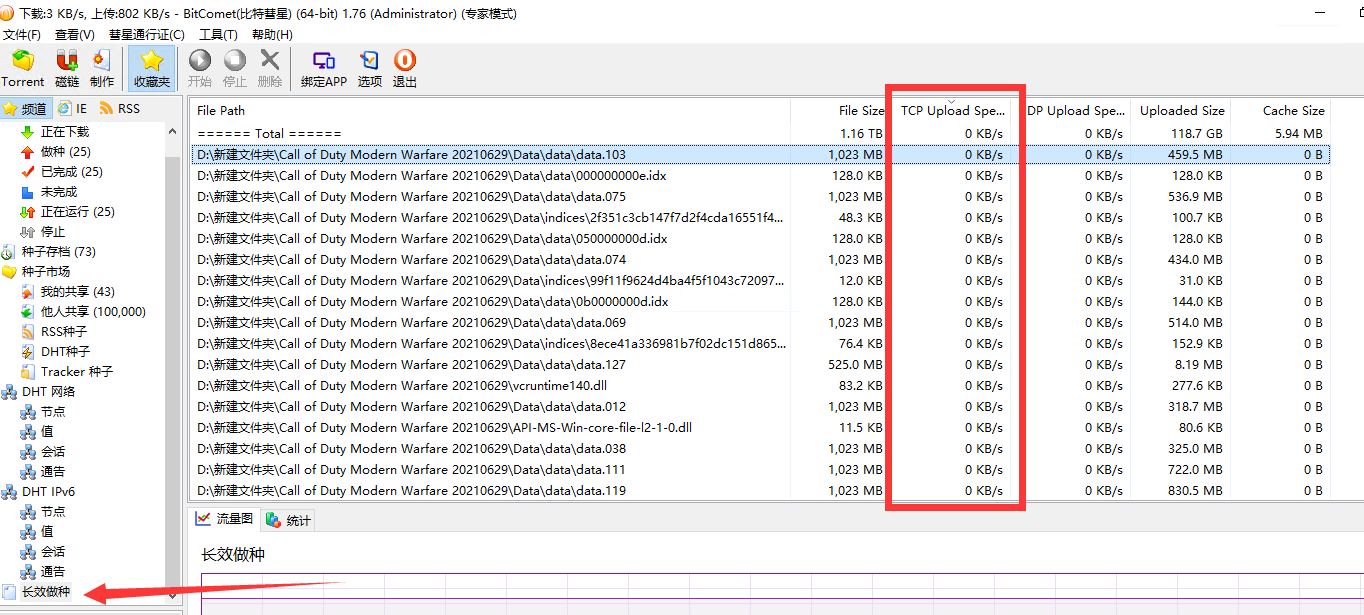Select the data.127 file row
The image size is (1364, 615).
coord(760,364)
